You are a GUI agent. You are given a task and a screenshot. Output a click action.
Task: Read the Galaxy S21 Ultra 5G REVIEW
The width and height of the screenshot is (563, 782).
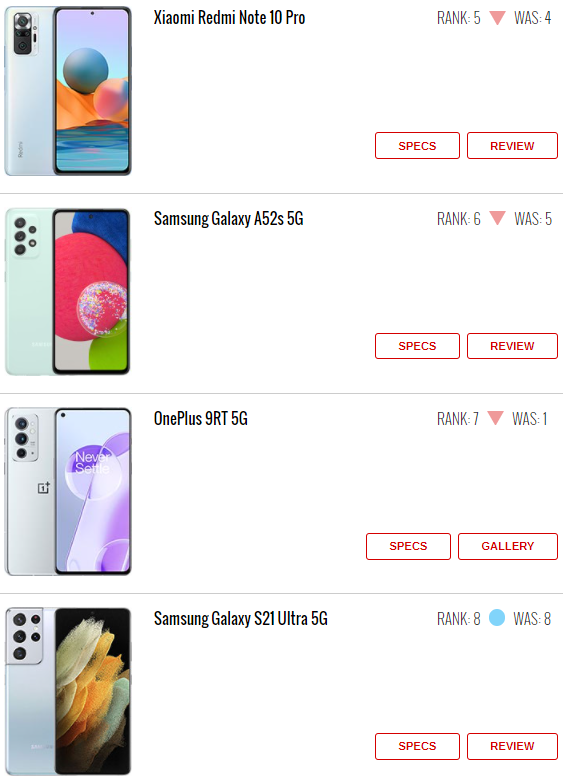coord(512,746)
